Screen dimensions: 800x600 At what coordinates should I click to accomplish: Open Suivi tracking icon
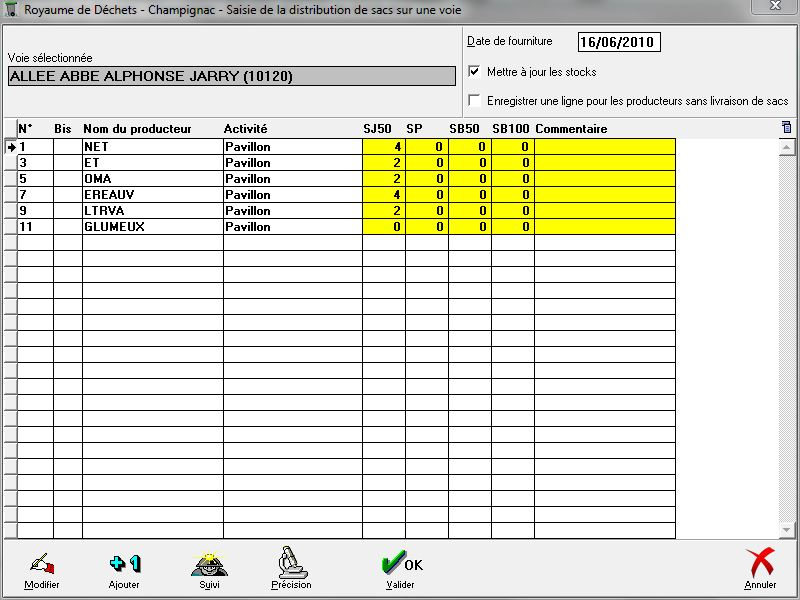point(206,564)
